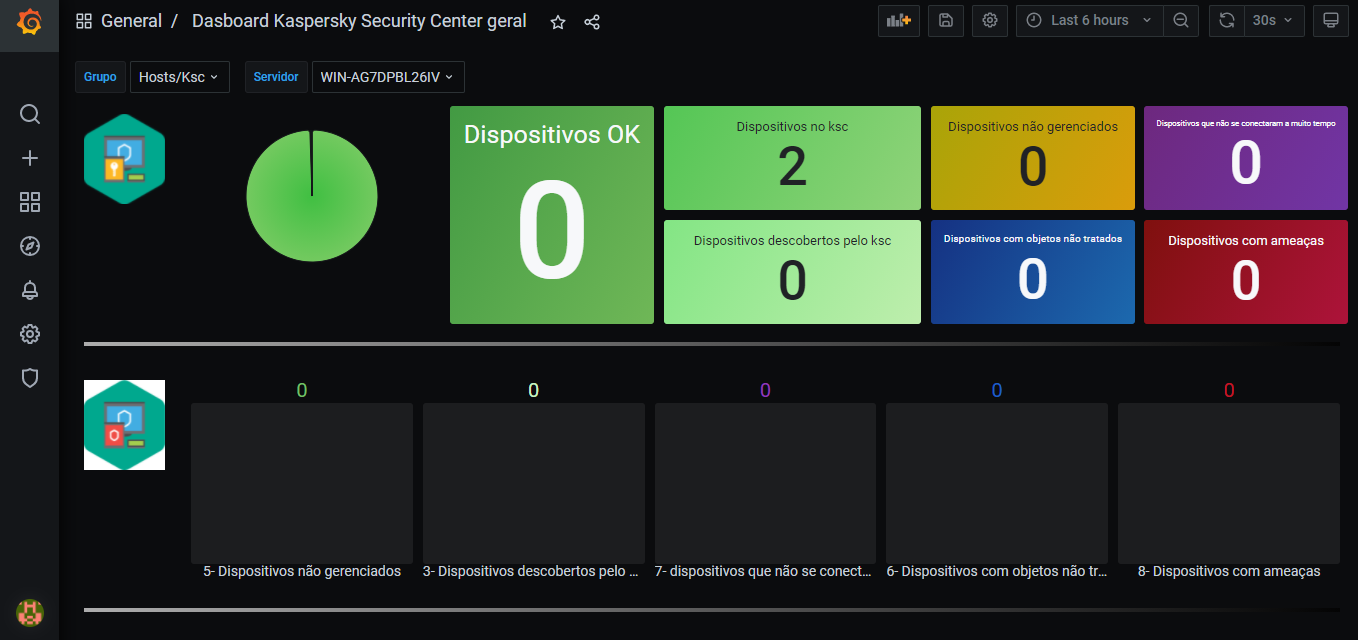The height and width of the screenshot is (640, 1358).
Task: Click the red Kaspersky hexagon image
Action: [x=124, y=425]
